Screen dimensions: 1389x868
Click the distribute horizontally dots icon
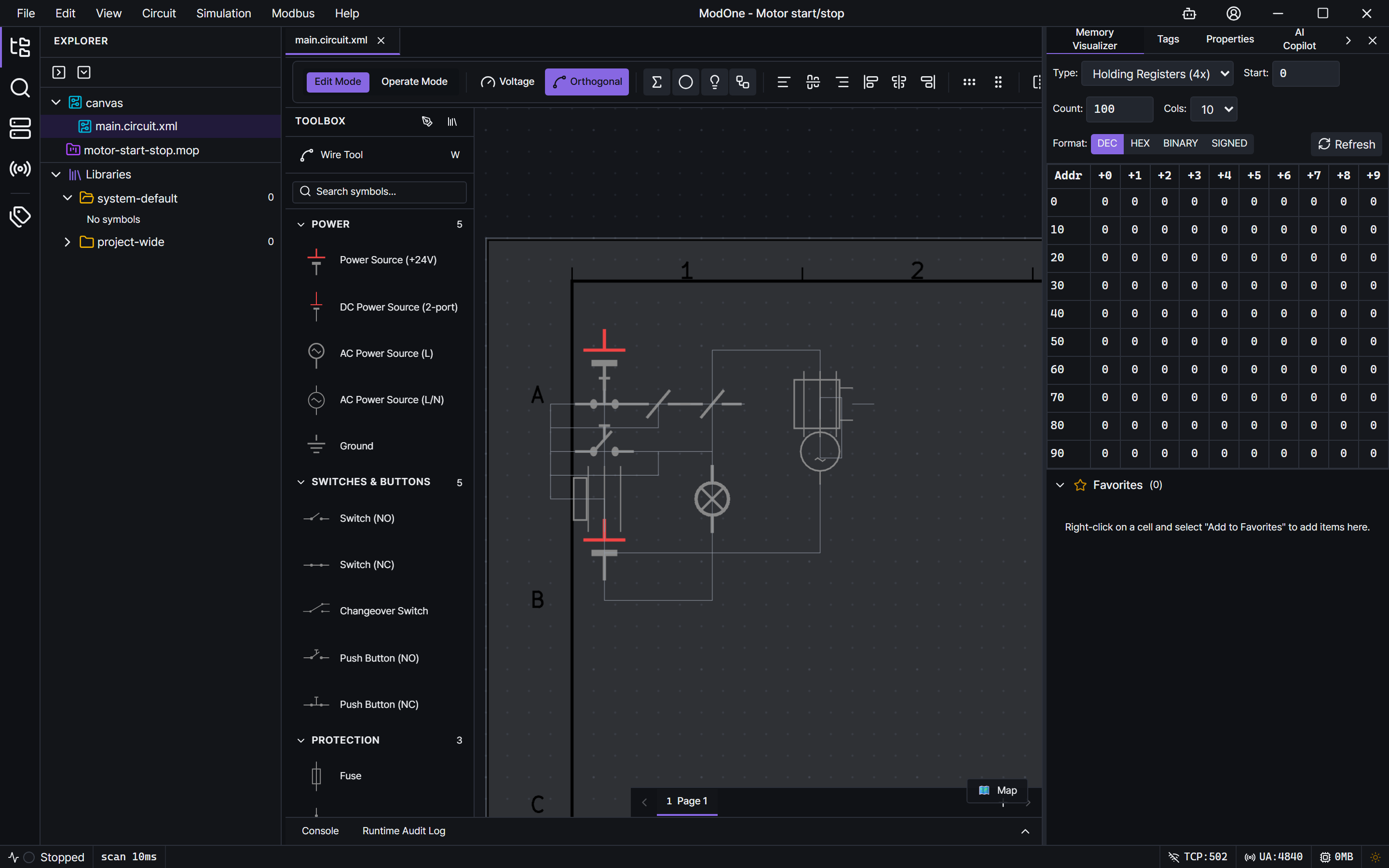click(969, 82)
